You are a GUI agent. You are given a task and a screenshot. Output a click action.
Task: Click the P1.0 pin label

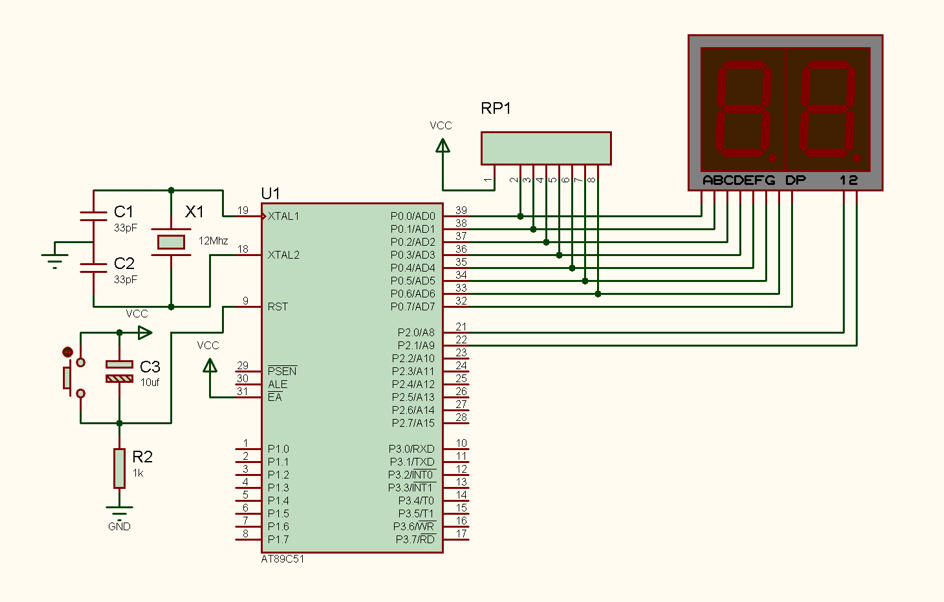(x=278, y=449)
